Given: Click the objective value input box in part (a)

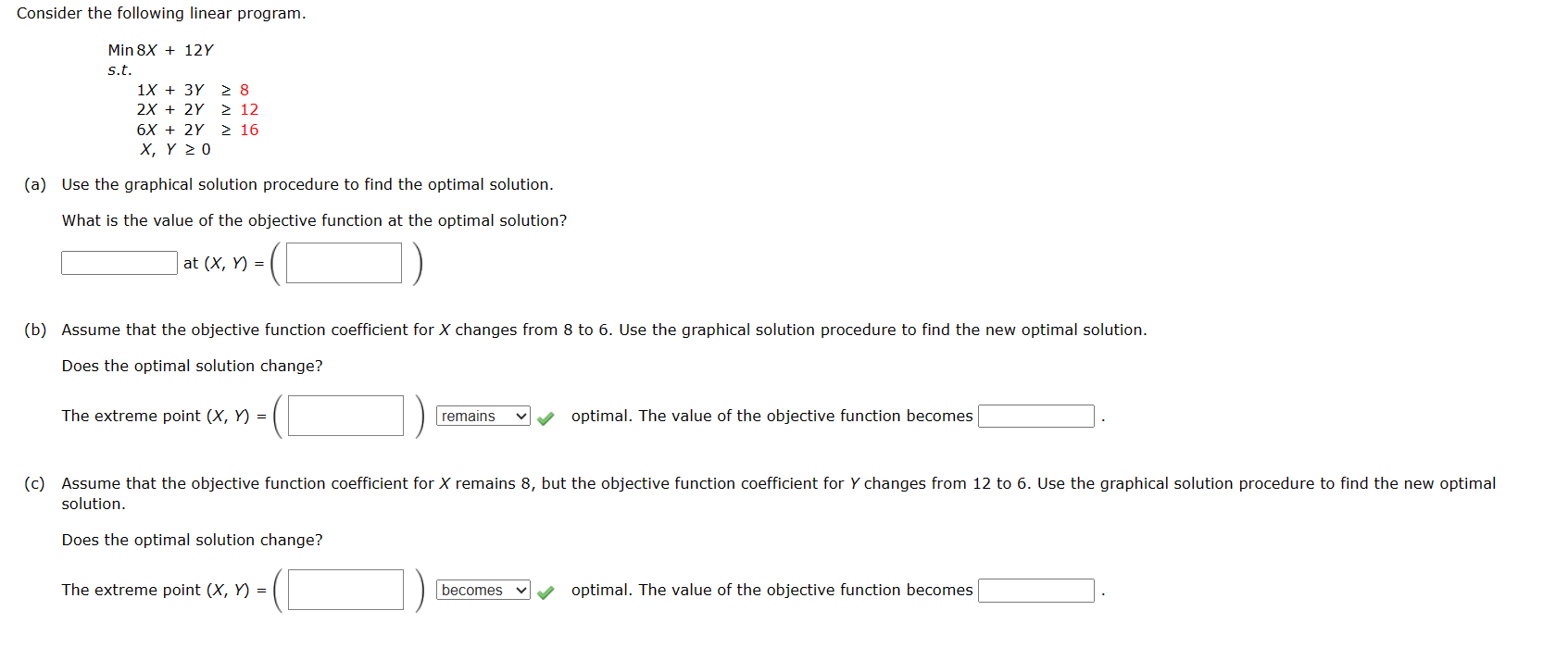Looking at the screenshot, I should 118,262.
